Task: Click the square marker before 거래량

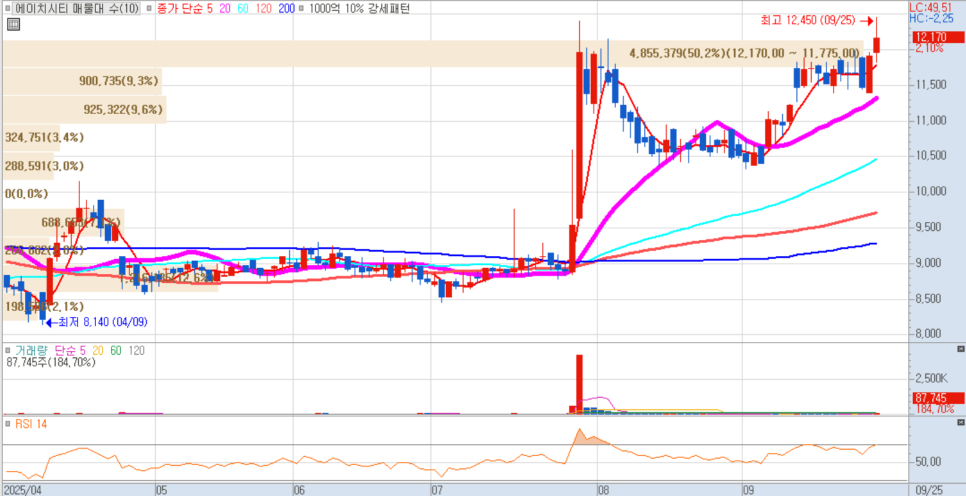Action: (x=7, y=350)
